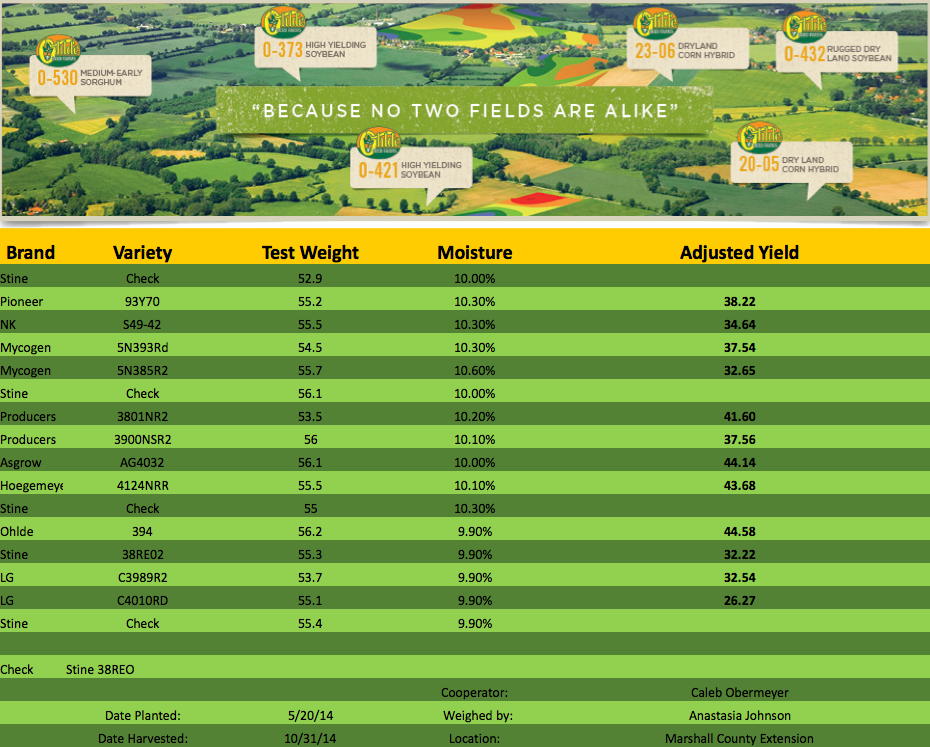Select the Ohlde logo on the 23-06 dryland corn callout
930x747 pixels.
coord(655,23)
